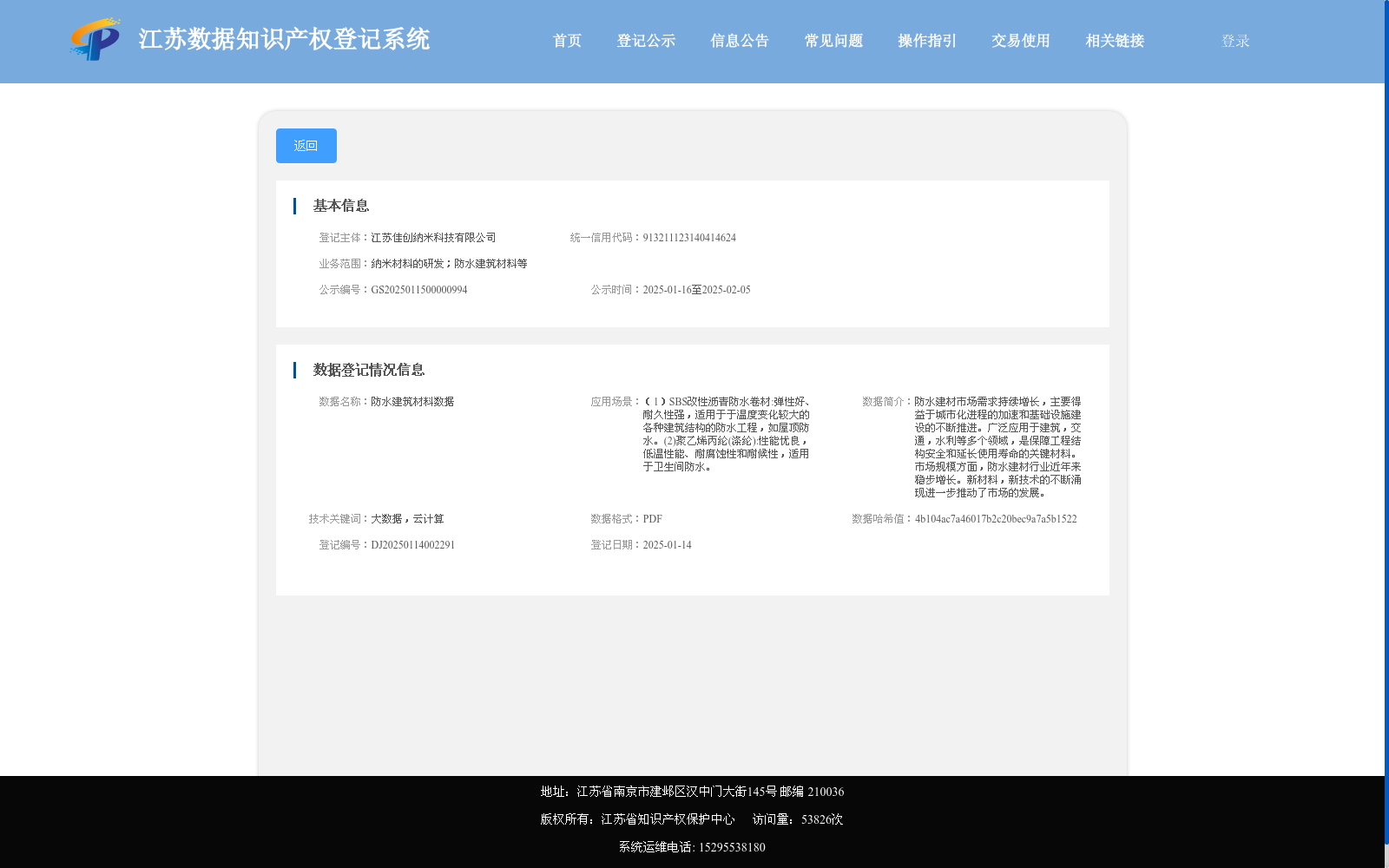
Task: Click the publicity period 2025-01-16至2025-02-05
Action: (x=696, y=290)
